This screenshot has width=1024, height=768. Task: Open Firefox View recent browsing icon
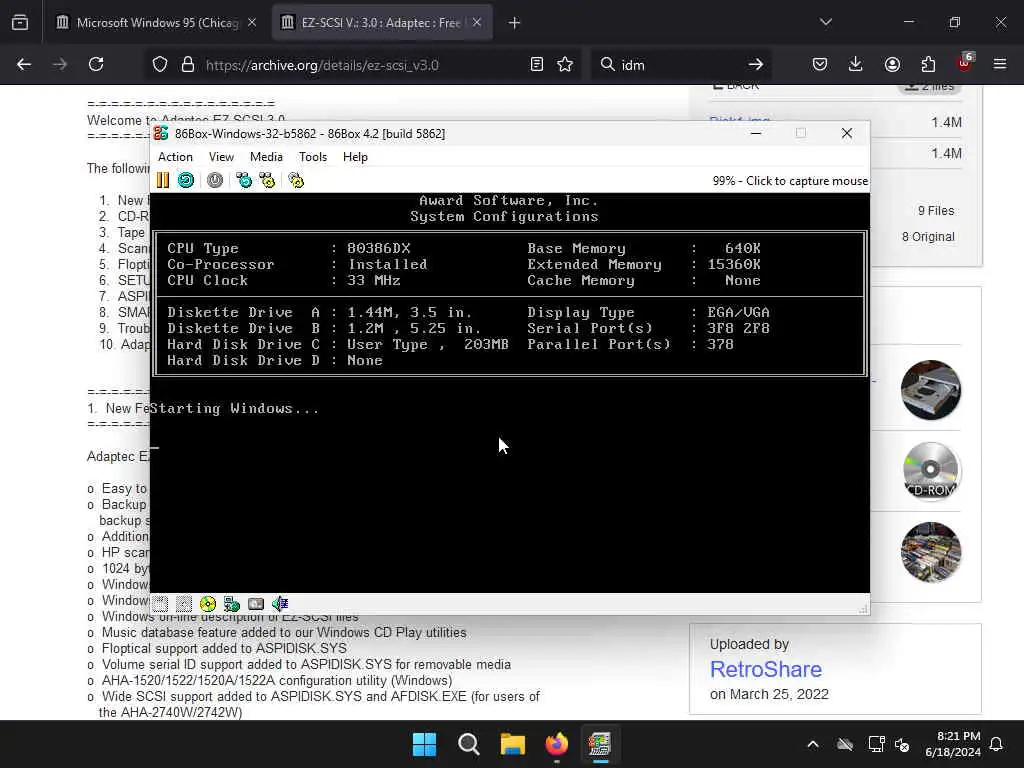[20, 23]
